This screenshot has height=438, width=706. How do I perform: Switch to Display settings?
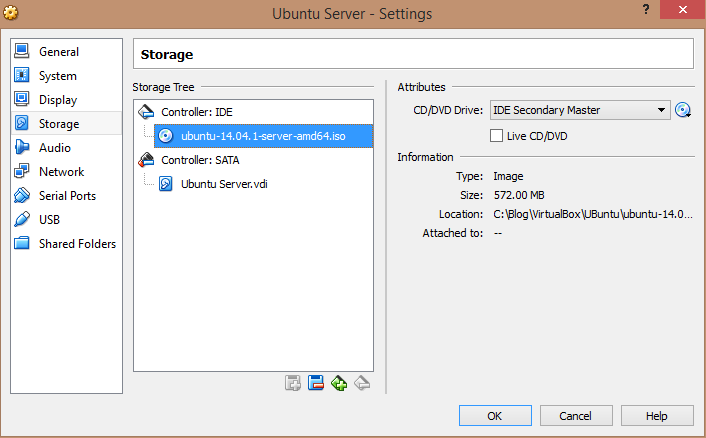[x=66, y=99]
